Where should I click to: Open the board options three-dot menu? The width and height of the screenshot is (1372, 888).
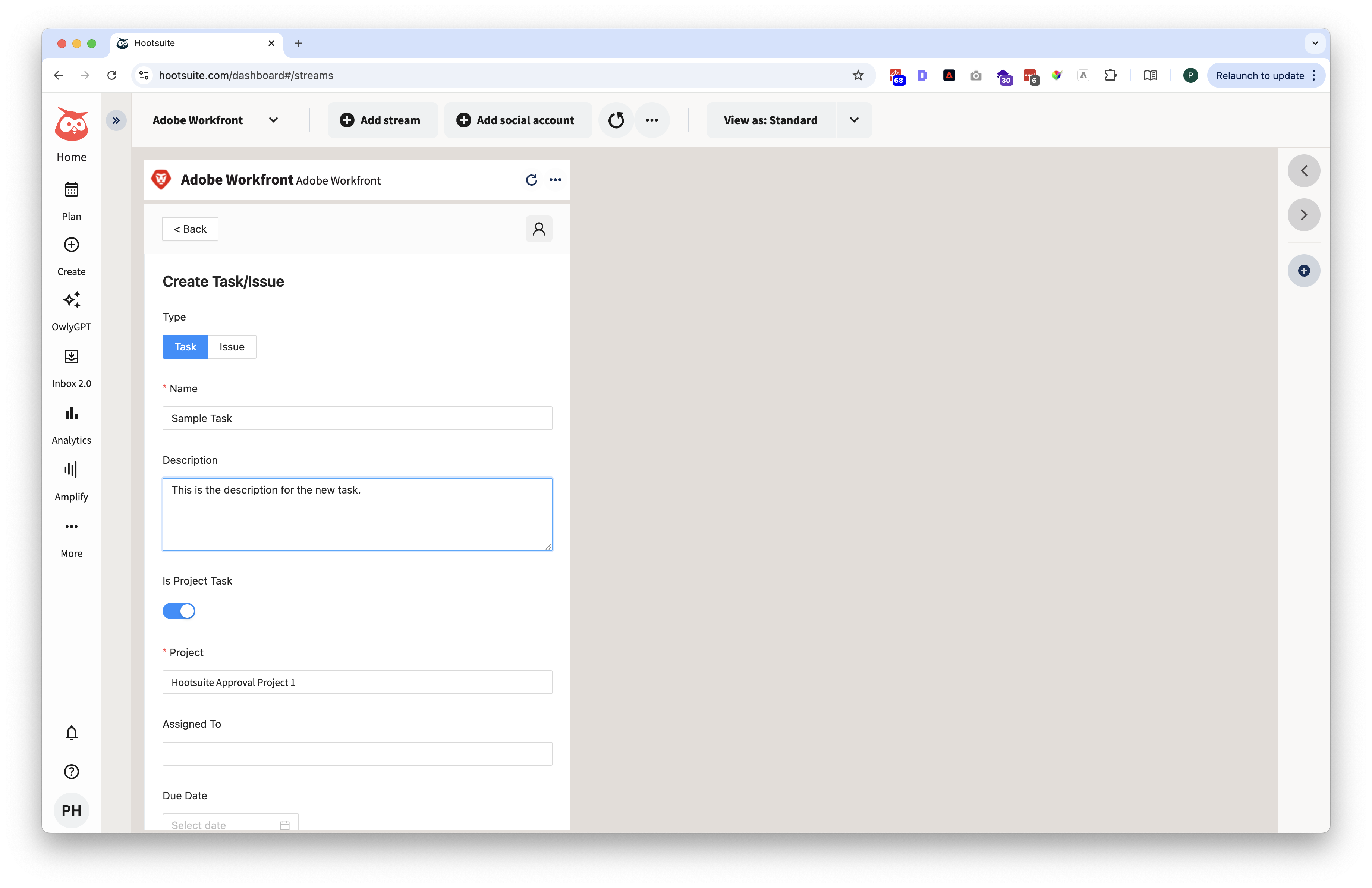click(652, 120)
